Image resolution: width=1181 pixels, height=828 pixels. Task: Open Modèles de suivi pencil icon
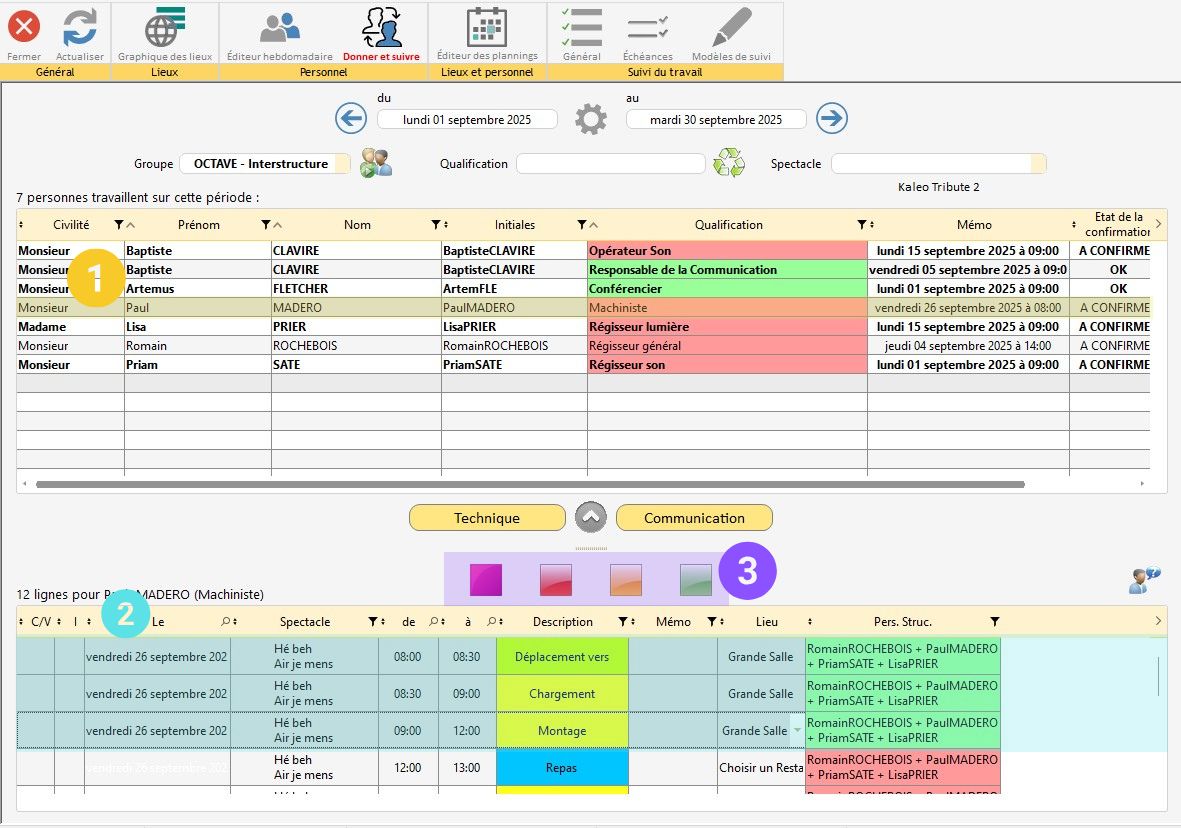point(731,28)
